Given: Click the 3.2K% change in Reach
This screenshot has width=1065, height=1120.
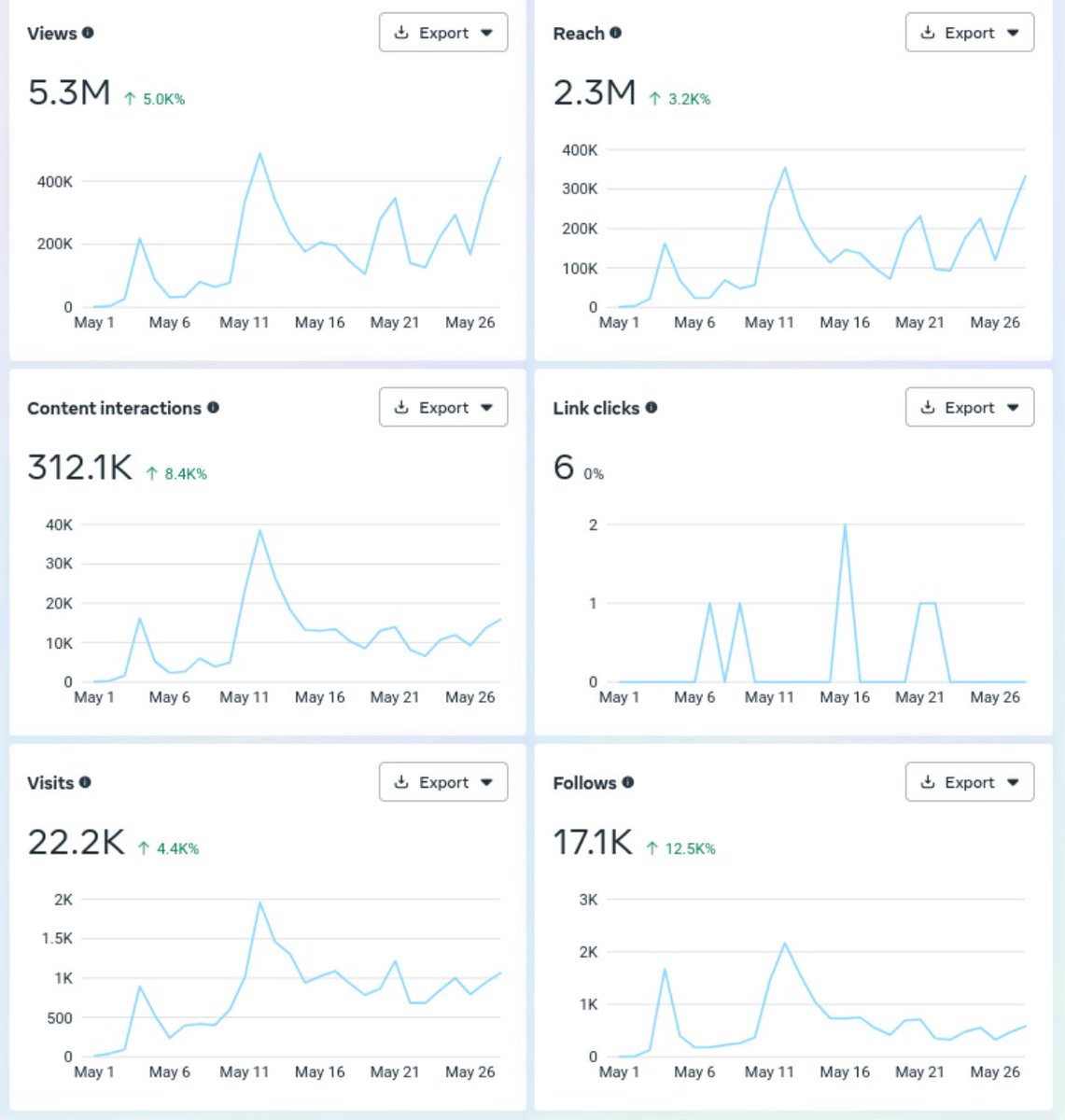Looking at the screenshot, I should point(680,99).
